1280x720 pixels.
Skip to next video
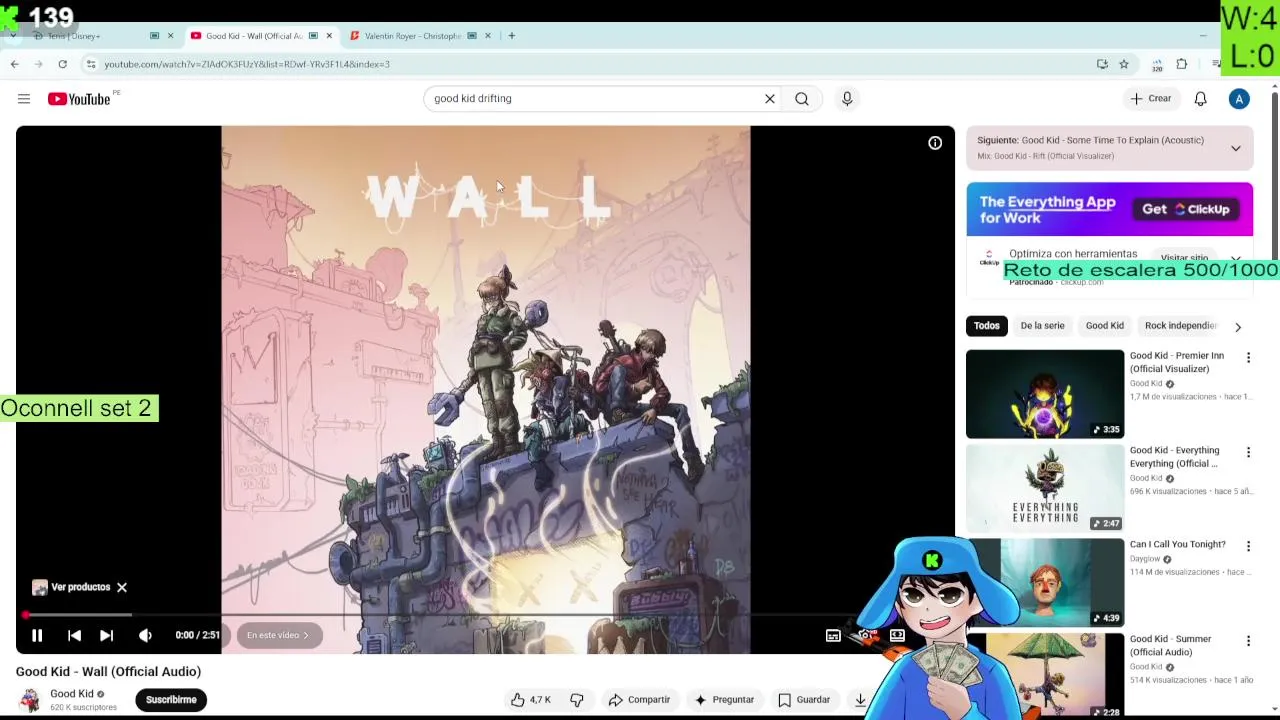(106, 635)
